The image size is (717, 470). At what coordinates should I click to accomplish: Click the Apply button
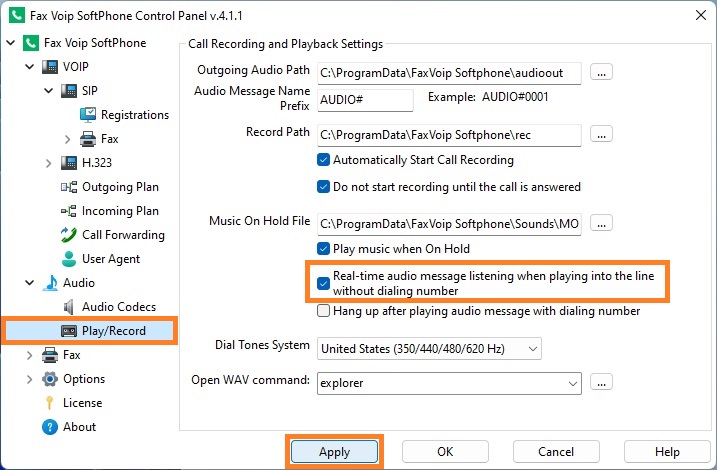pos(335,452)
